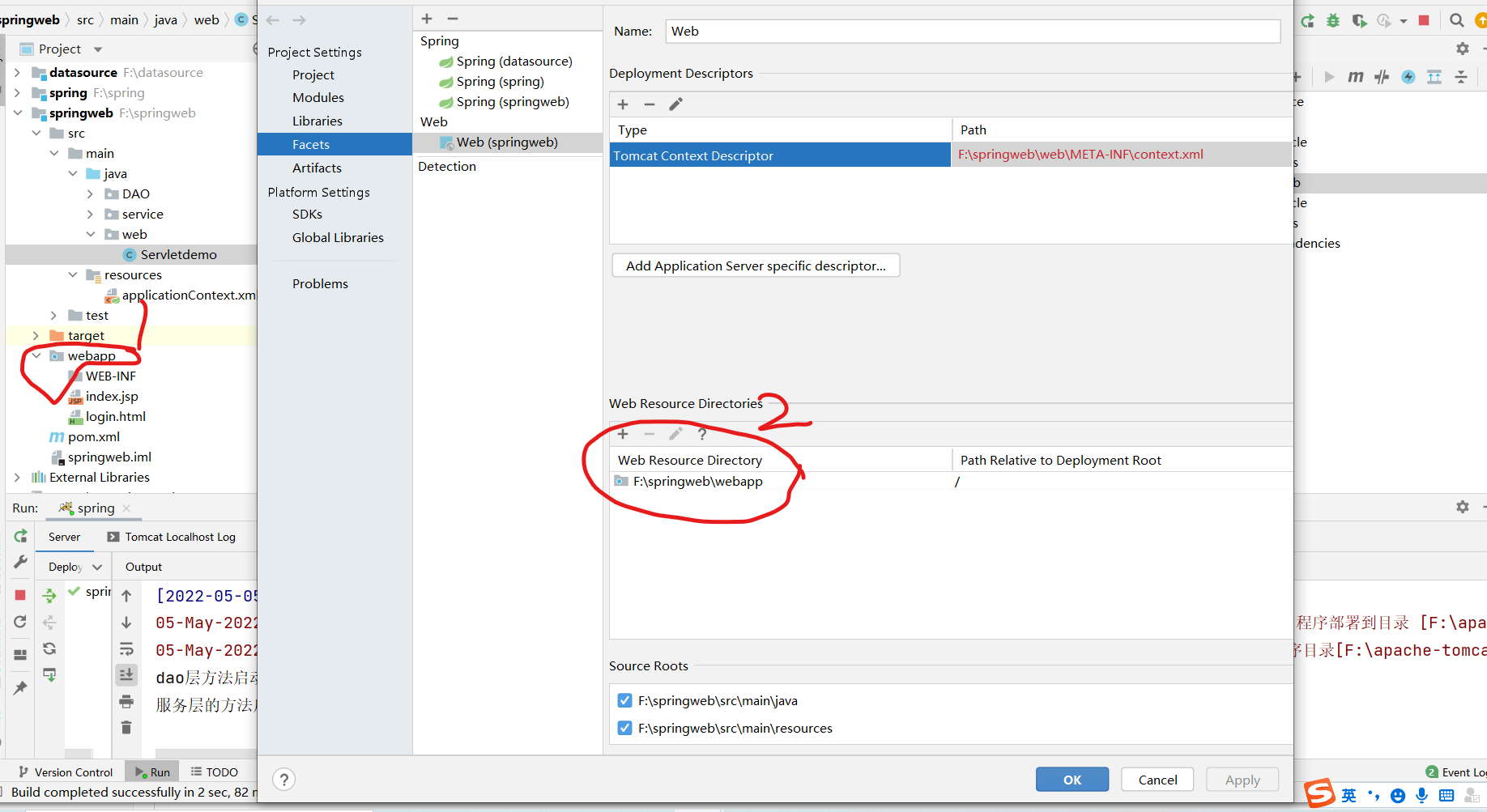
Task: Expand the DAO package
Action: click(x=90, y=194)
